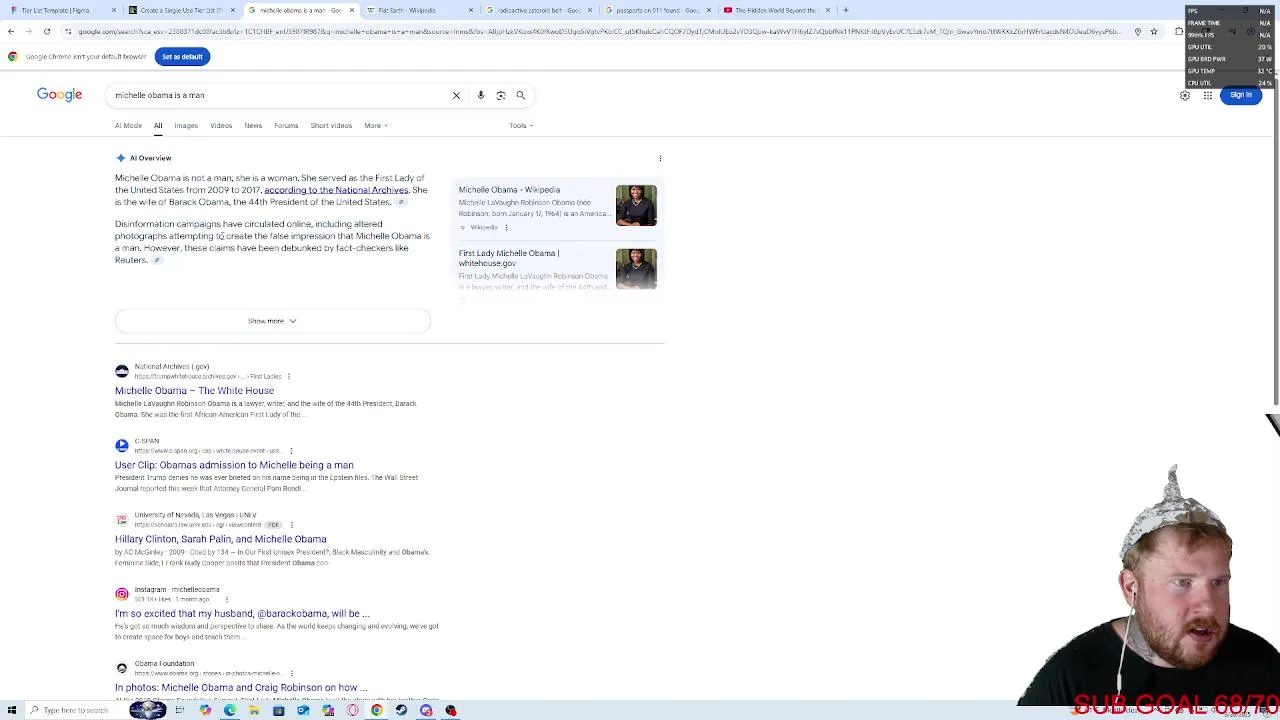Image resolution: width=1280 pixels, height=720 pixels.
Task: Clear the search query with X
Action: pos(456,95)
